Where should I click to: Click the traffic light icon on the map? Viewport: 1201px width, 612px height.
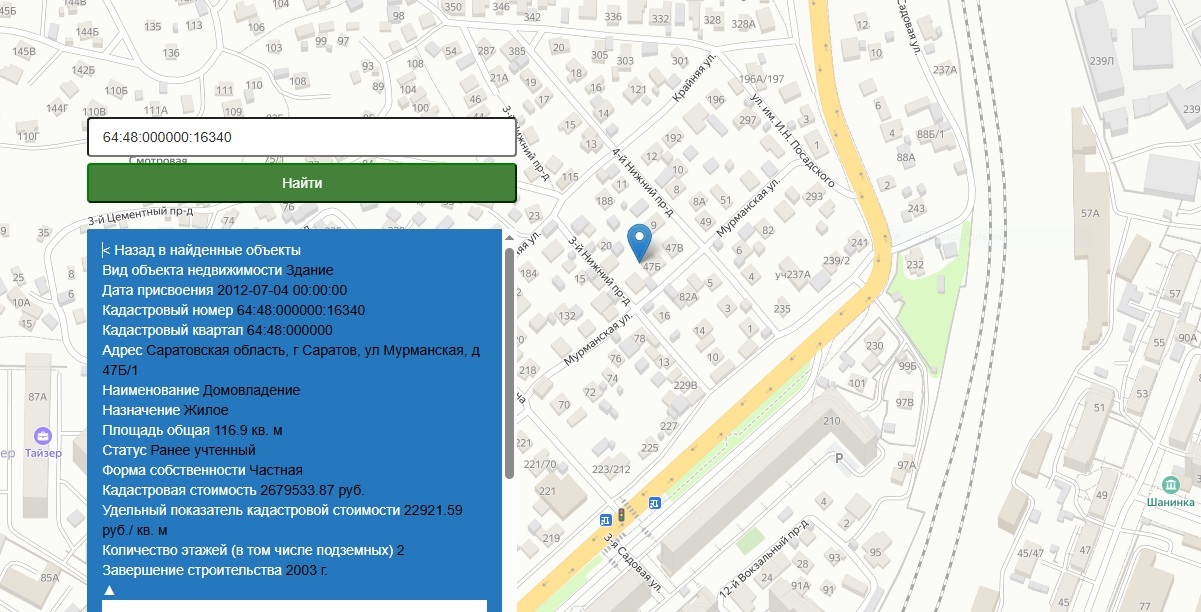[x=621, y=514]
